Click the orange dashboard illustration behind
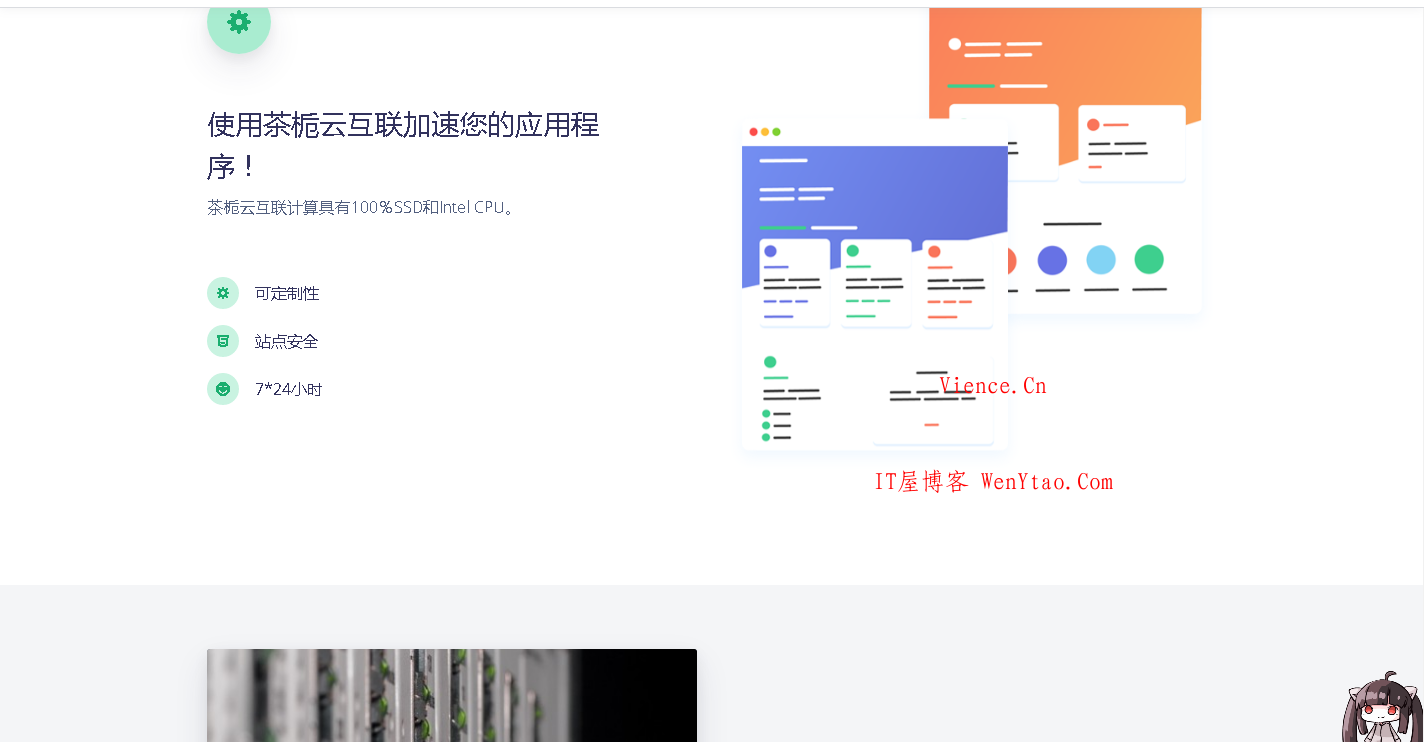This screenshot has width=1424, height=742. point(1065,160)
